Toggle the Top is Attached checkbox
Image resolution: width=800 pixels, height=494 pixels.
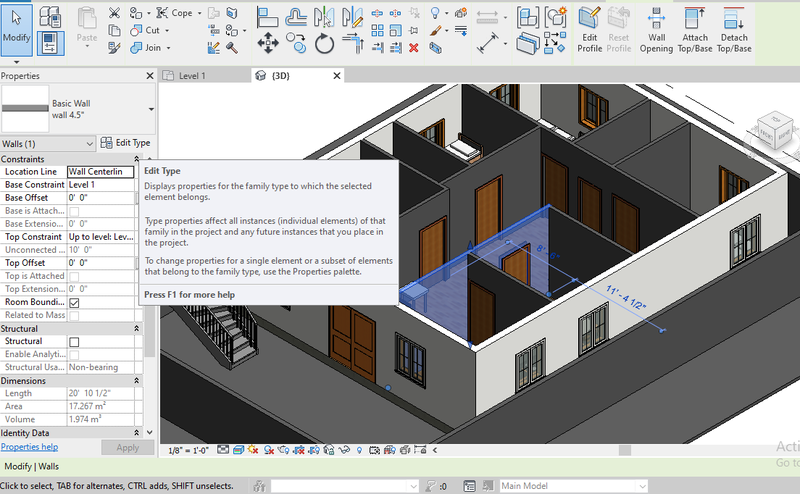pyautogui.click(x=74, y=277)
